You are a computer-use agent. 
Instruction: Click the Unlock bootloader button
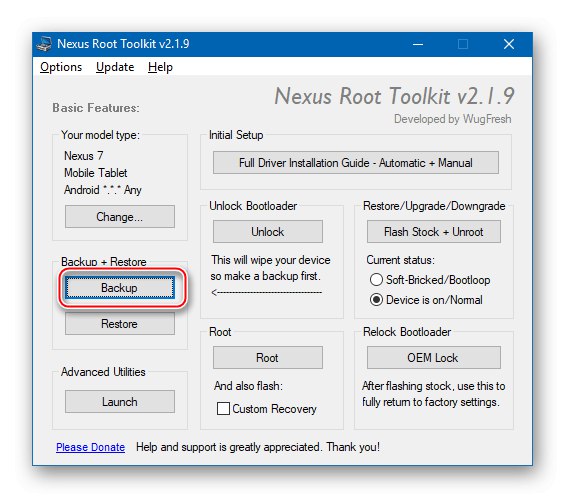pos(268,231)
